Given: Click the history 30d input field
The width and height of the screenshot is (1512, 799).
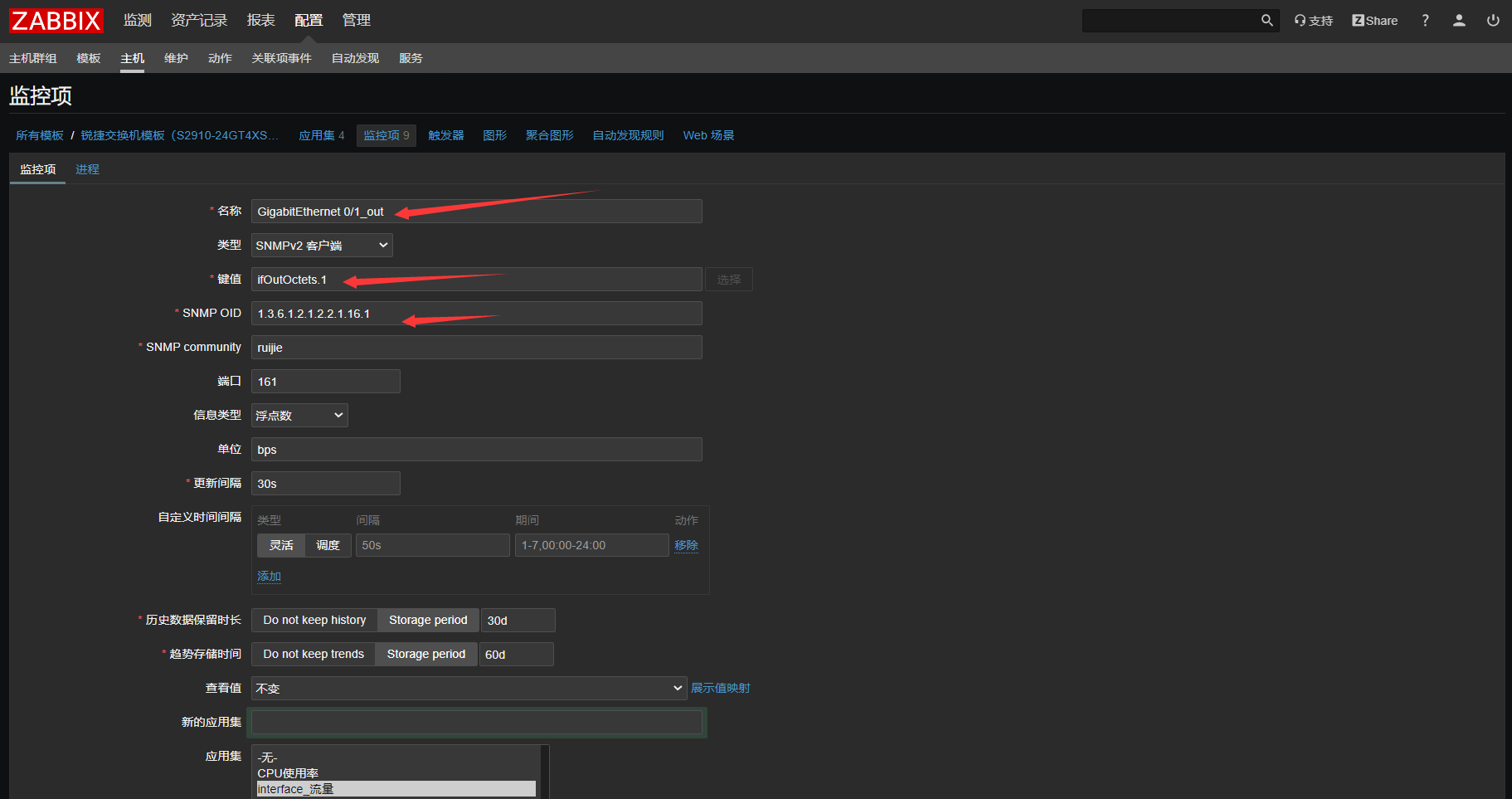Looking at the screenshot, I should [518, 621].
